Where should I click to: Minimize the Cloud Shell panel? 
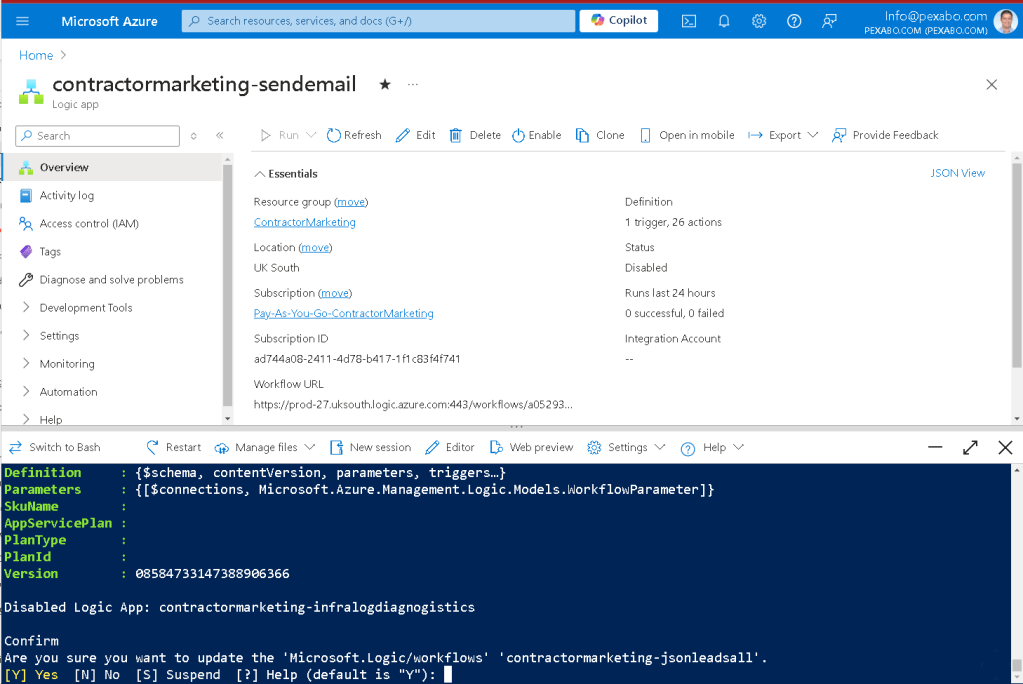point(935,447)
